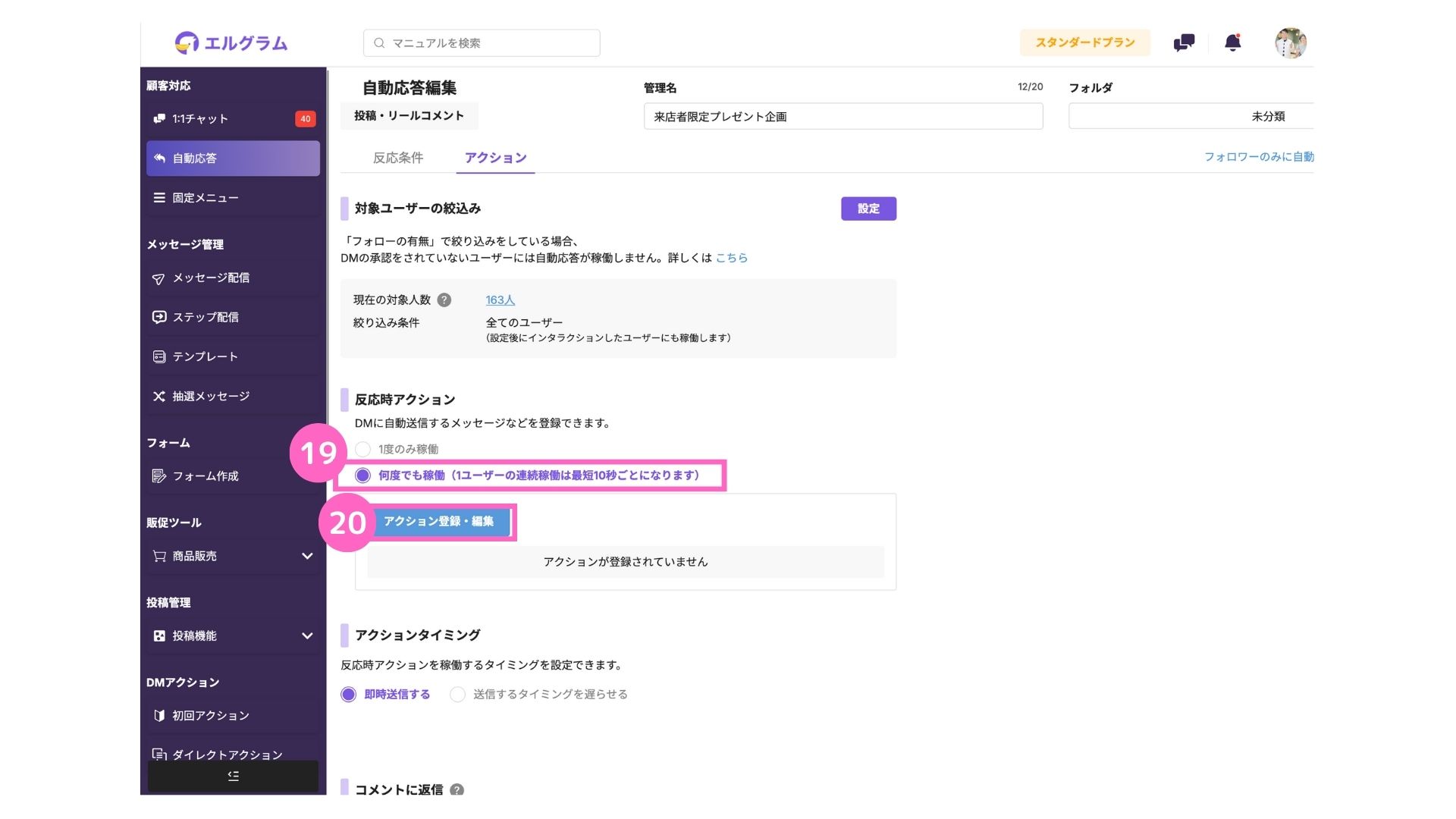This screenshot has width=1456, height=819.
Task: Open フォーム作成 in sidebar
Action: tap(233, 475)
